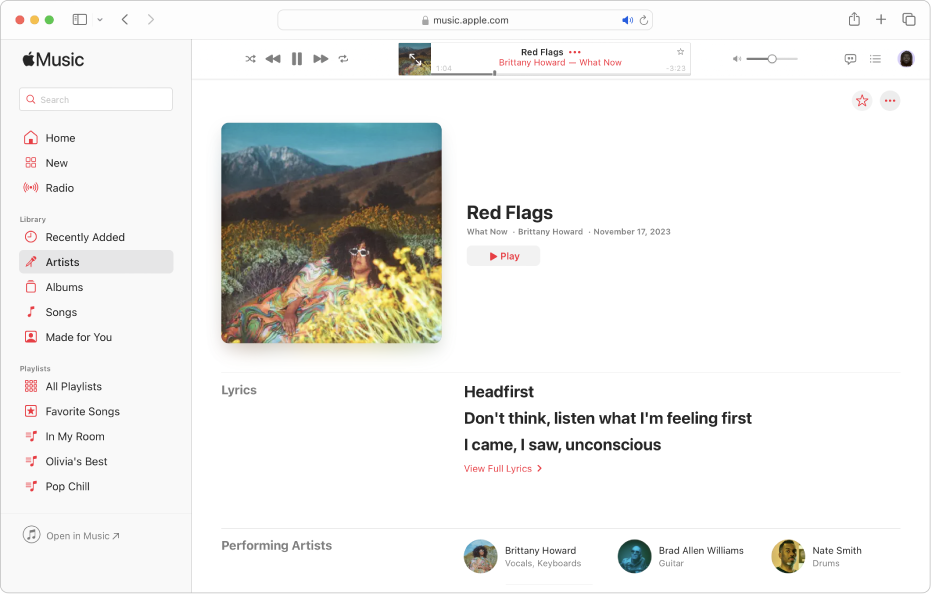Select Artists in the Library
This screenshot has width=932, height=596.
96,262
